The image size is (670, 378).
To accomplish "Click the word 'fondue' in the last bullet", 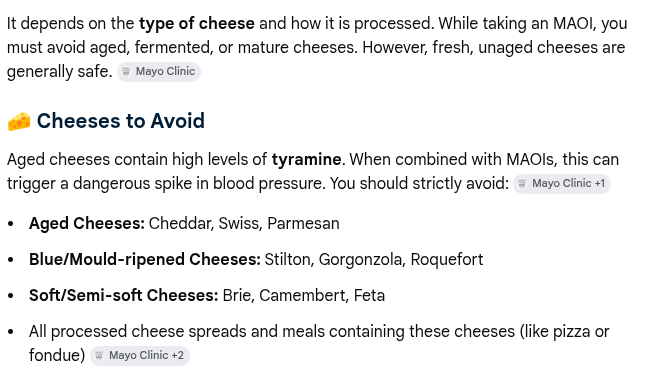I will [x=55, y=355].
